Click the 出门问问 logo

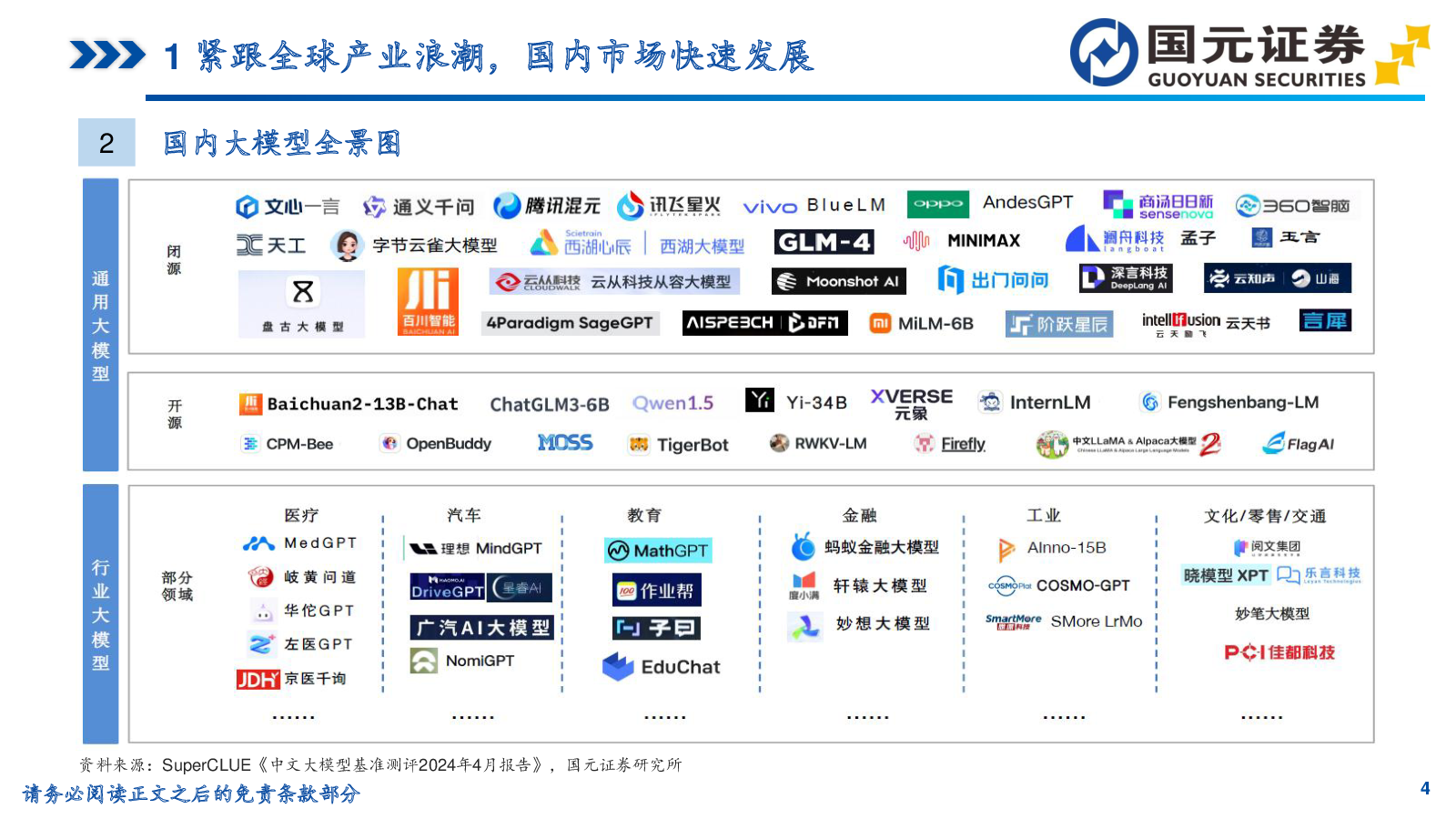click(993, 279)
